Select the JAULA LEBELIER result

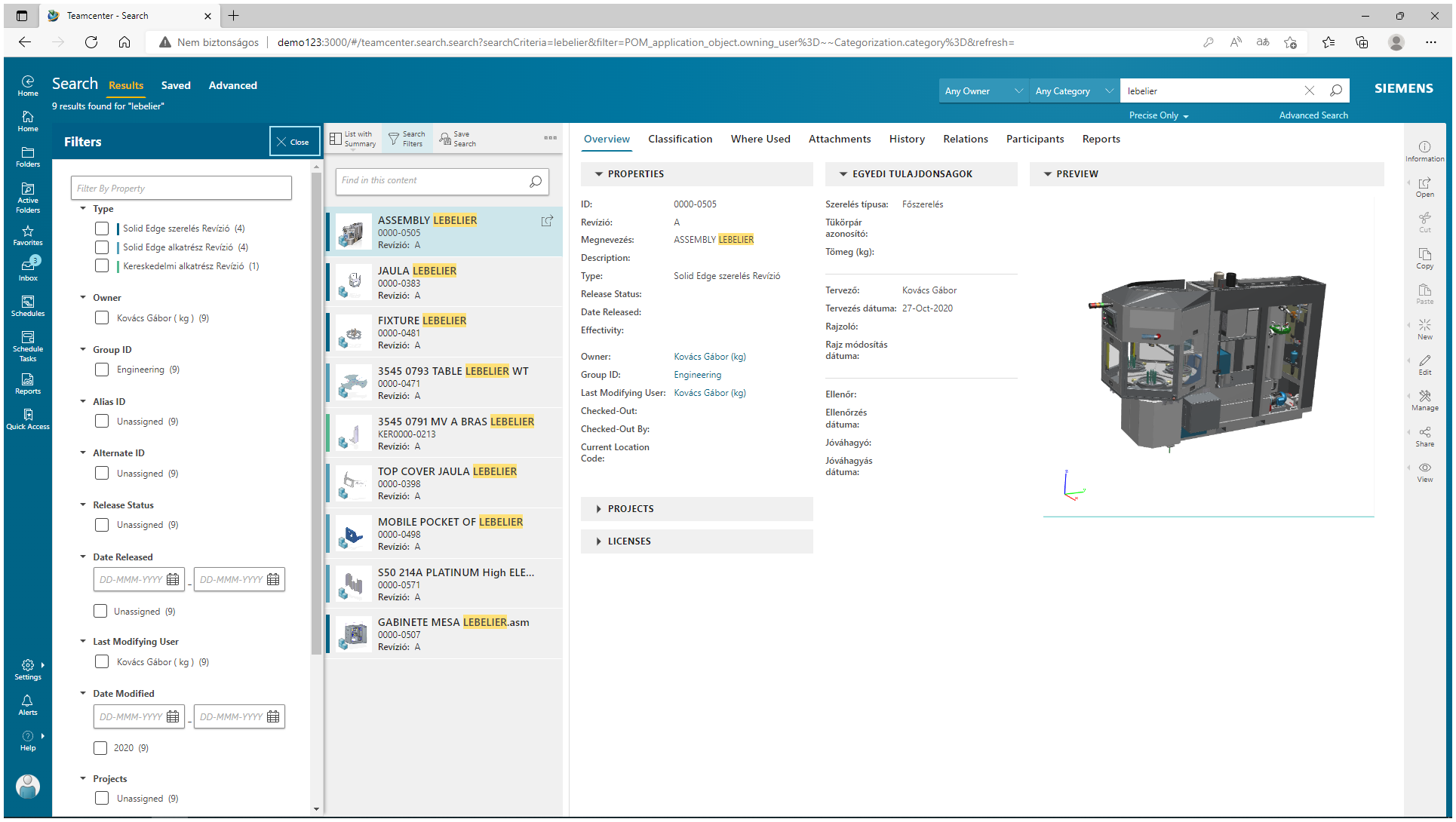pos(444,282)
